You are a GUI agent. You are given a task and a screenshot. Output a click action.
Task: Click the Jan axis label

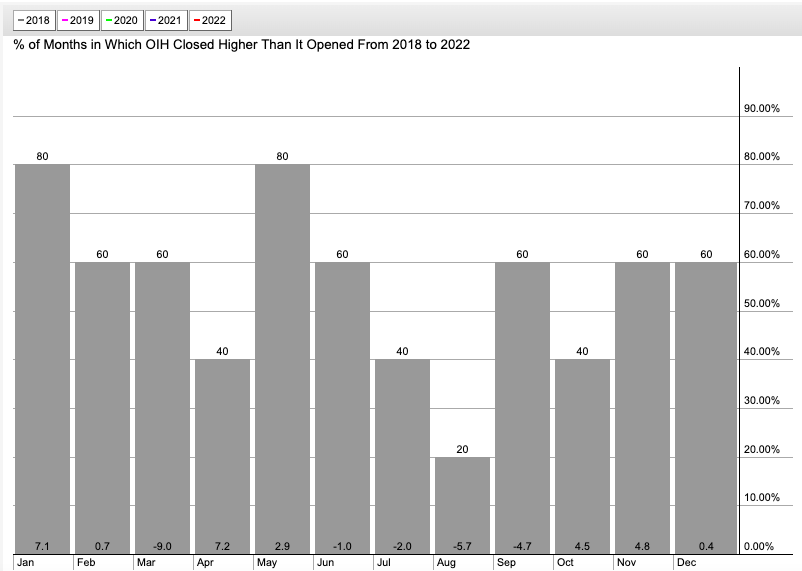pos(26,562)
